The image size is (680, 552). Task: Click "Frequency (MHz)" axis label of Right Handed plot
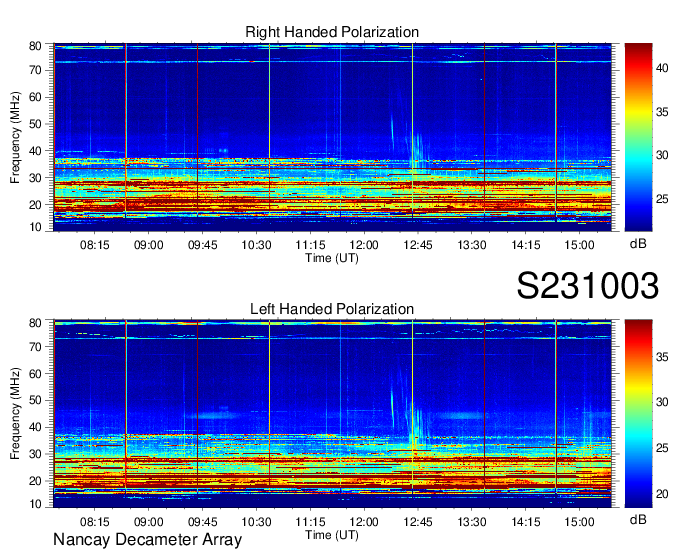[x=15, y=137]
